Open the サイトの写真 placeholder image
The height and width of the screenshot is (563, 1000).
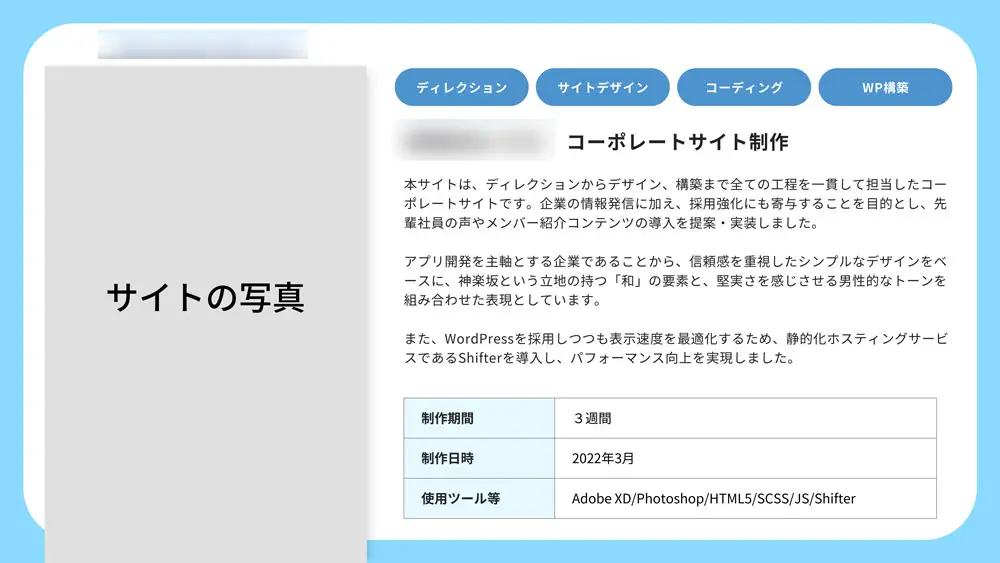click(205, 314)
